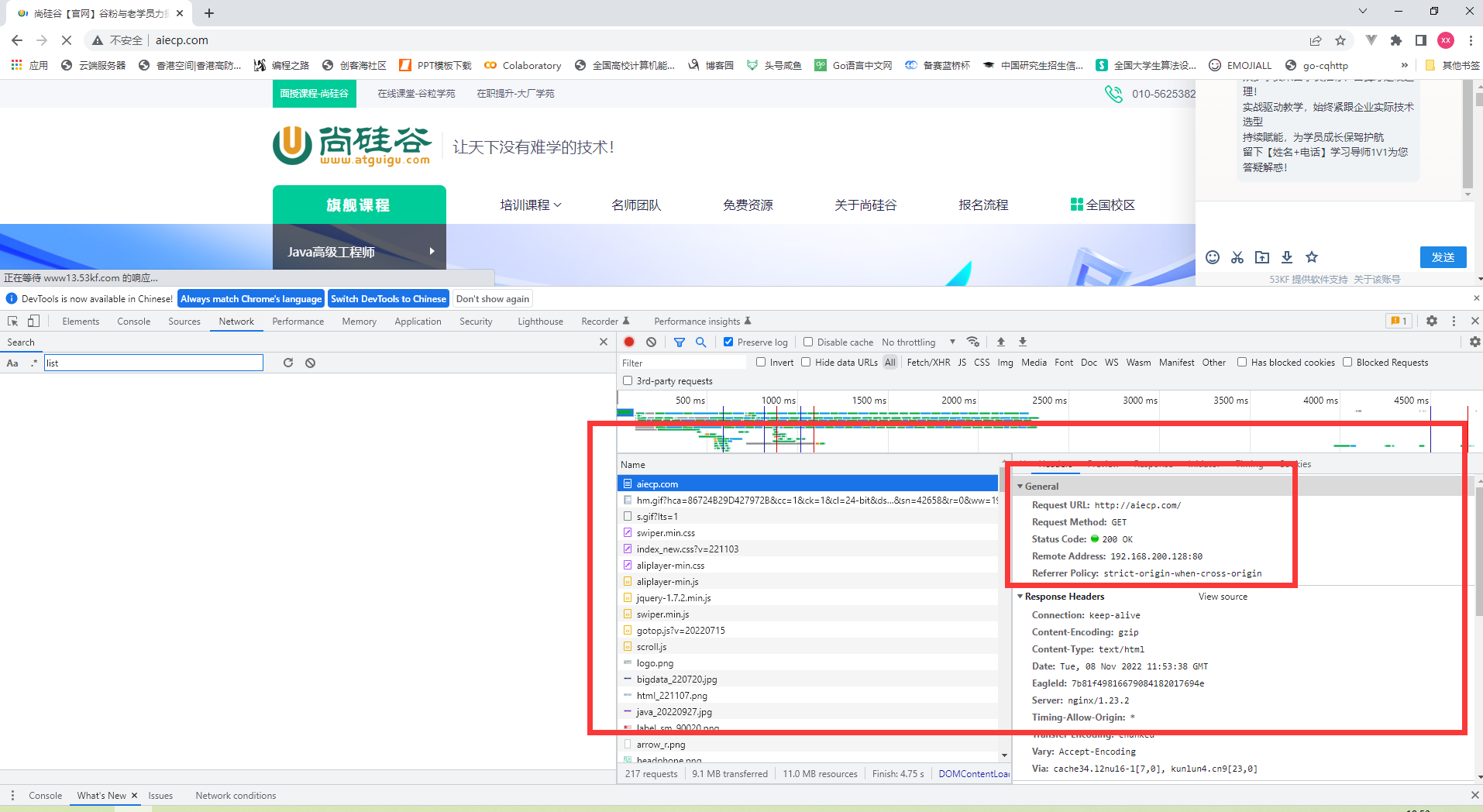
Task: Open the Lighthouse tab
Action: [x=540, y=321]
